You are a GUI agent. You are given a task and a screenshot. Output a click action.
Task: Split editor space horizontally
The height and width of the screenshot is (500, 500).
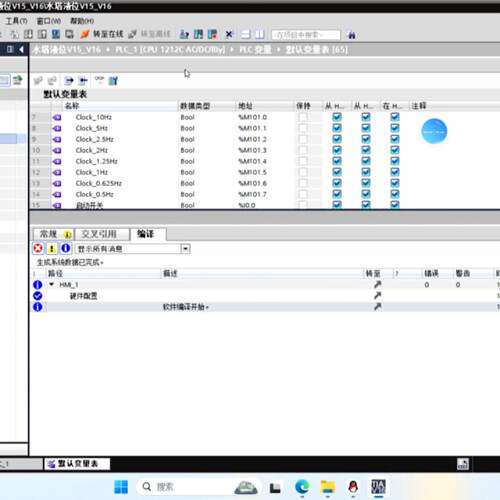tap(246, 34)
